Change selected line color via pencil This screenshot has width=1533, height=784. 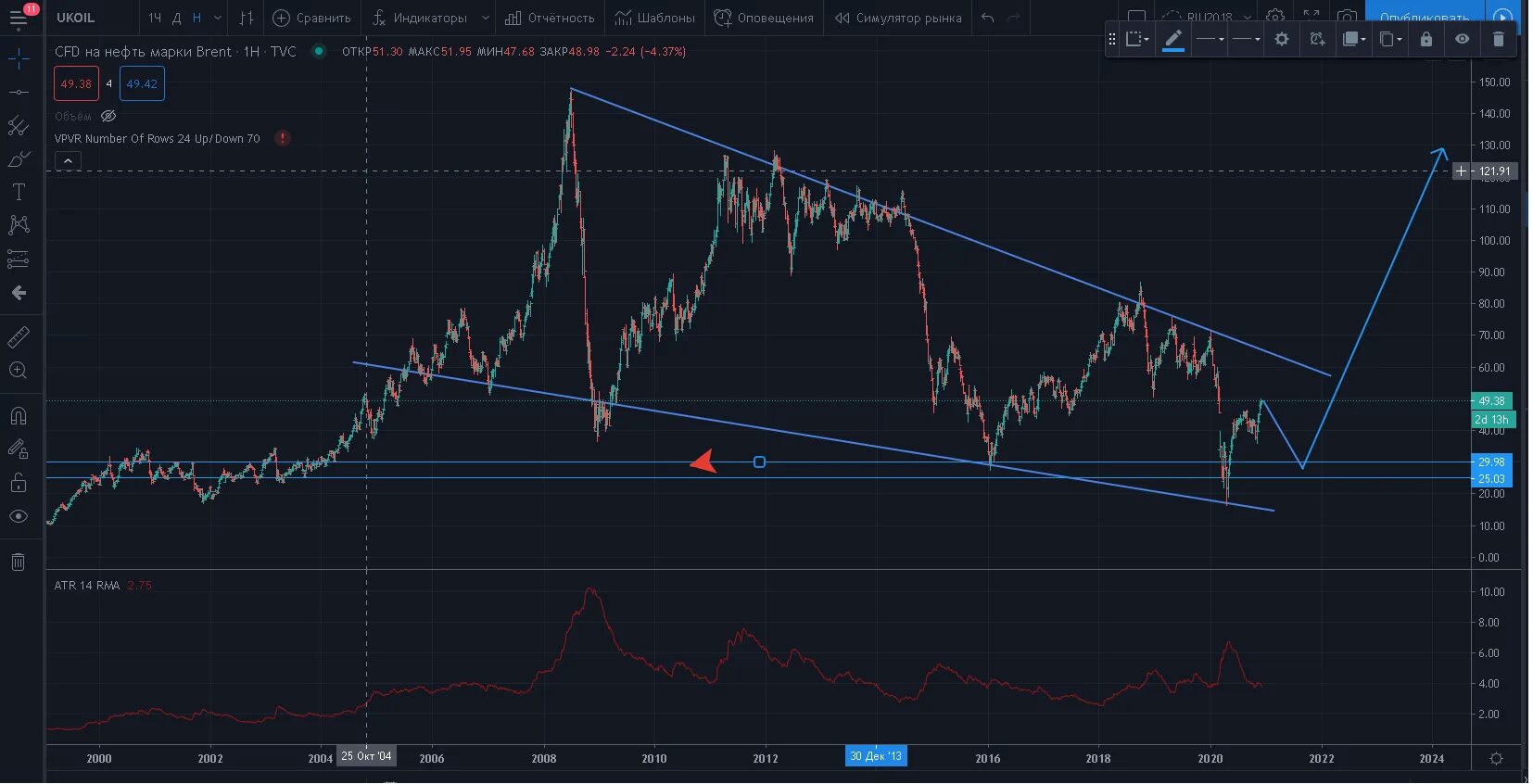click(1173, 39)
